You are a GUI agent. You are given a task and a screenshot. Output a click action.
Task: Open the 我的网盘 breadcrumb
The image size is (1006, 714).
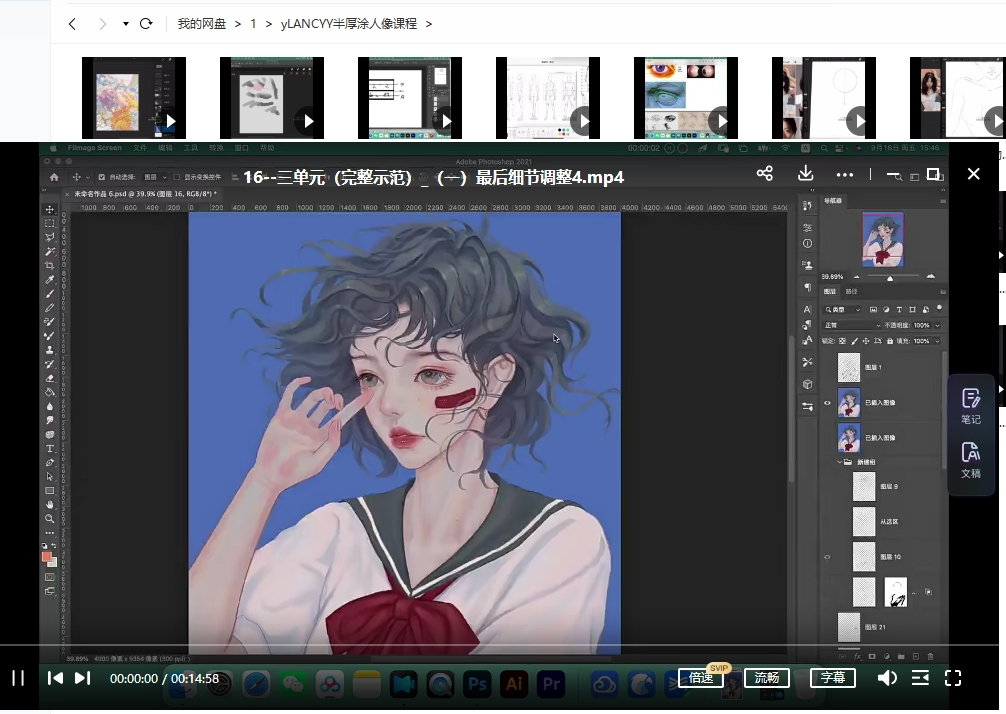(201, 24)
